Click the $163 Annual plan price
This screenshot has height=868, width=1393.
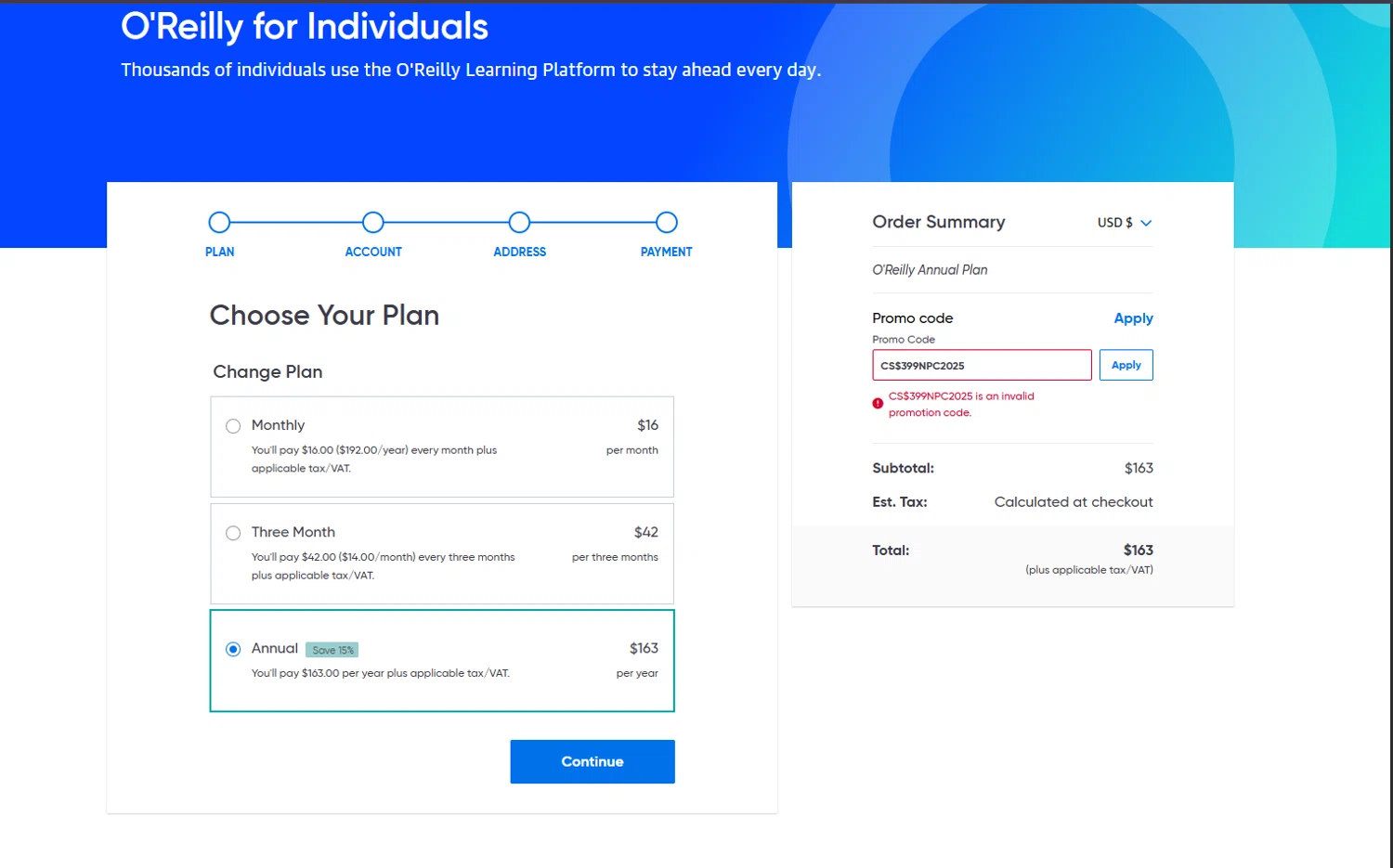click(x=644, y=648)
